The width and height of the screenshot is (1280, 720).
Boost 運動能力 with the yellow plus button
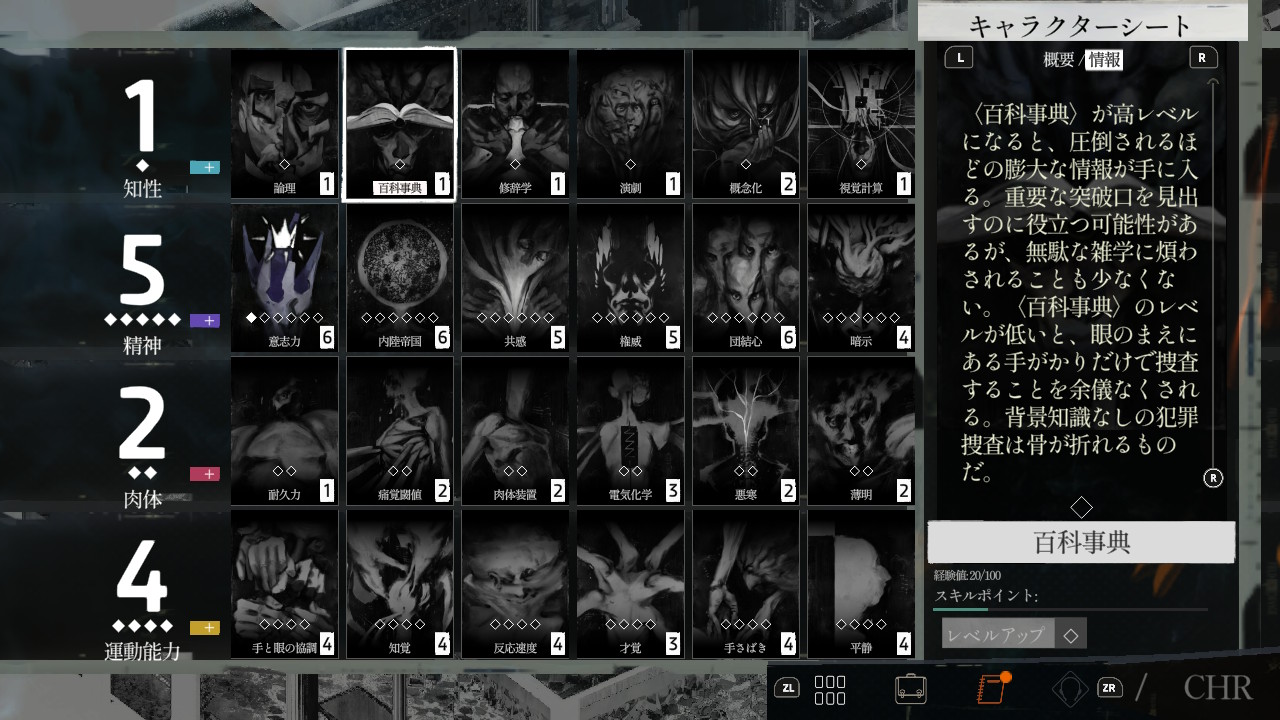(x=205, y=628)
